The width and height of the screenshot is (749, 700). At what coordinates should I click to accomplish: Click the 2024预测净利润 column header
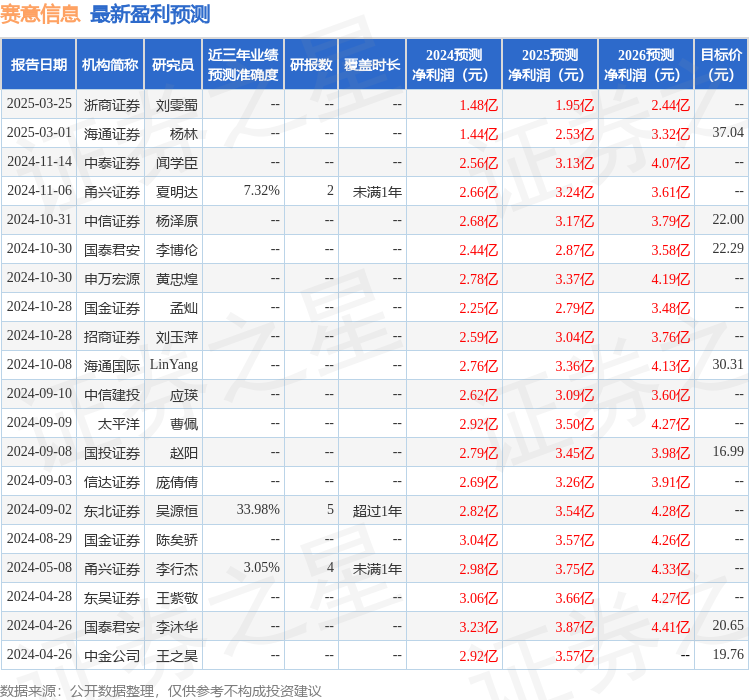coord(454,65)
